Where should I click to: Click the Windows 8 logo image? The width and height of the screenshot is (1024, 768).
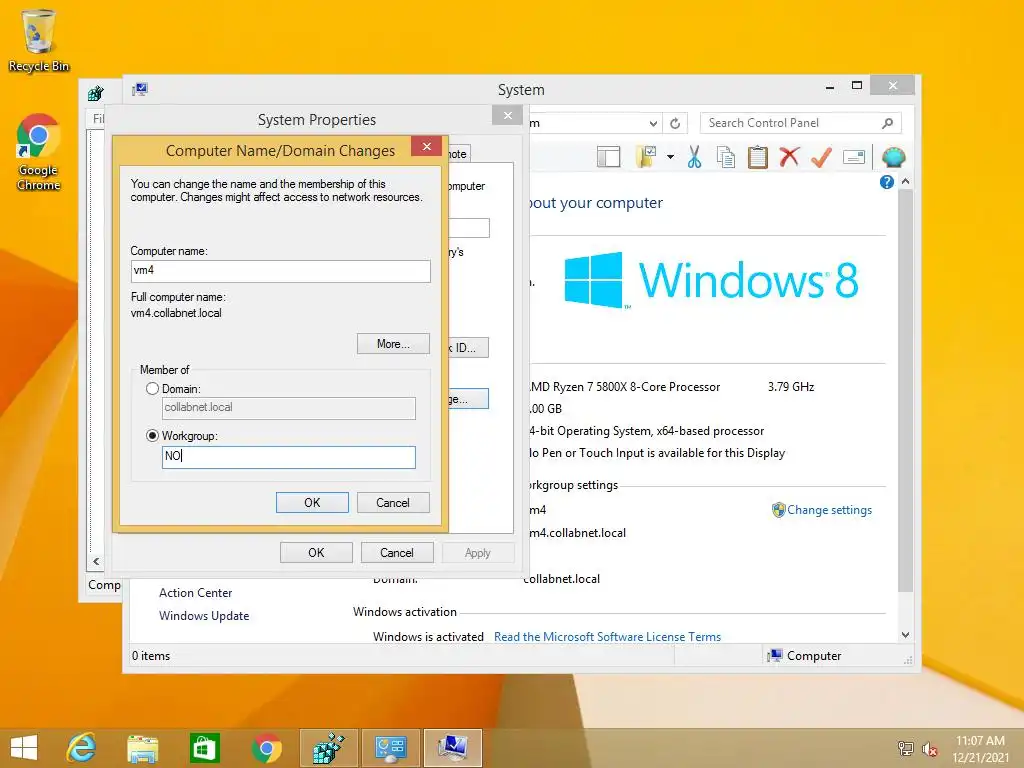(x=711, y=280)
